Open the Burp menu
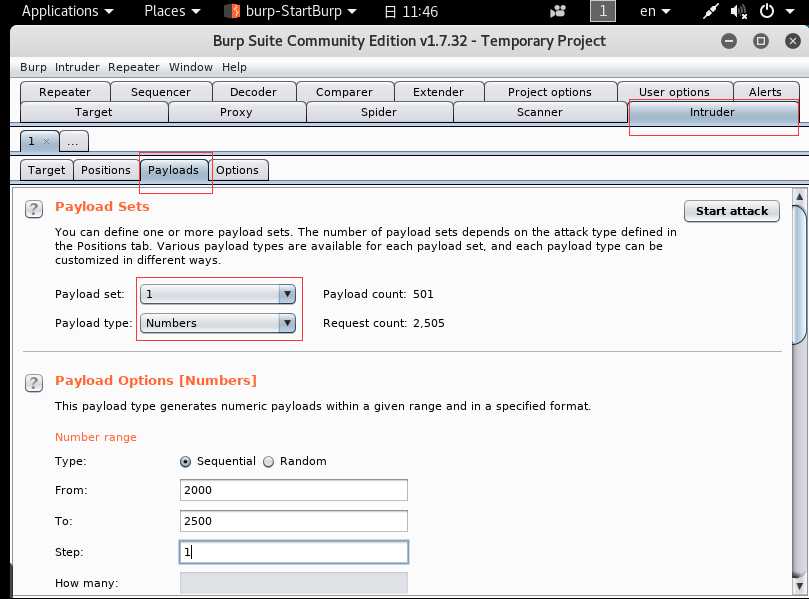Screen dimensions: 809x599 (33, 67)
